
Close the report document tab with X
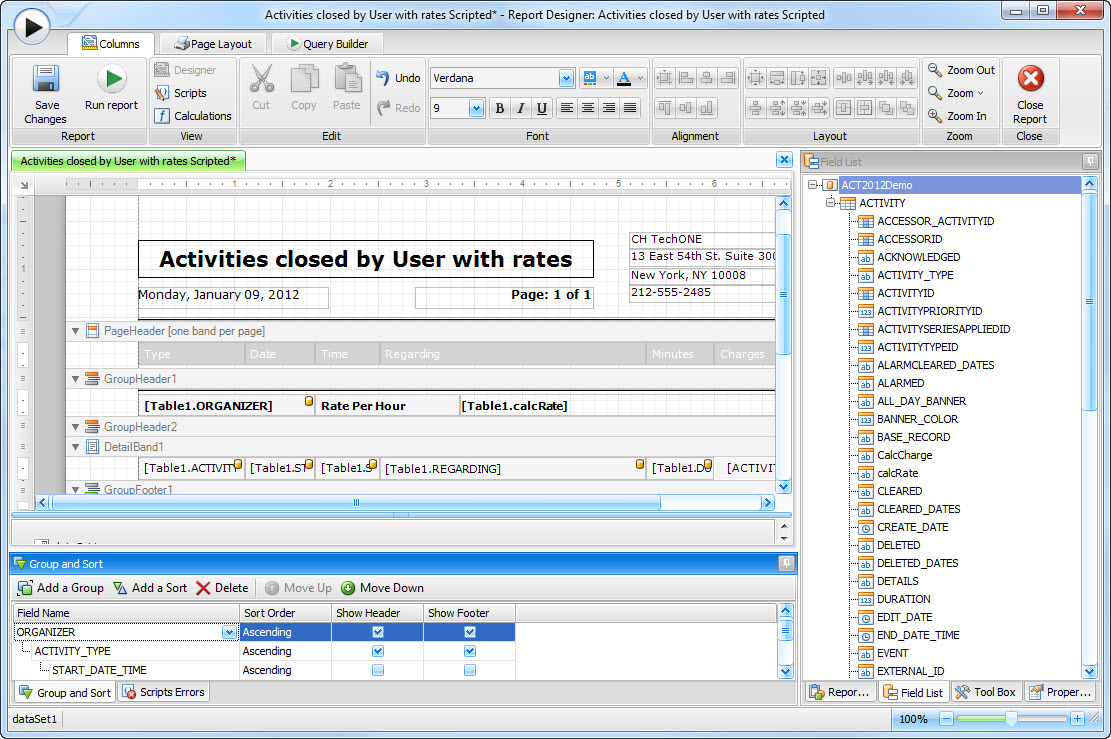click(784, 160)
